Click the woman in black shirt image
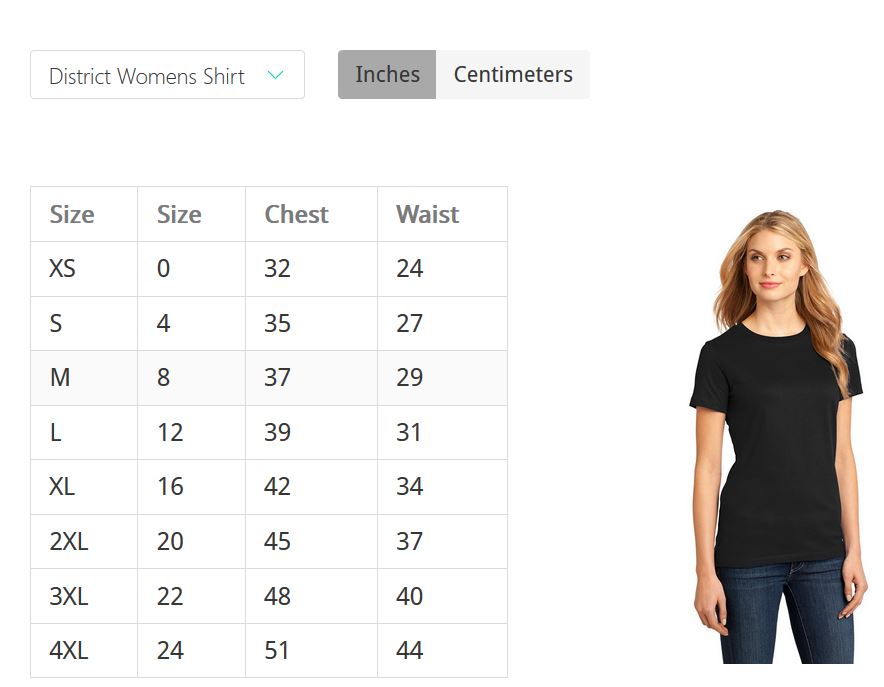 [x=777, y=437]
